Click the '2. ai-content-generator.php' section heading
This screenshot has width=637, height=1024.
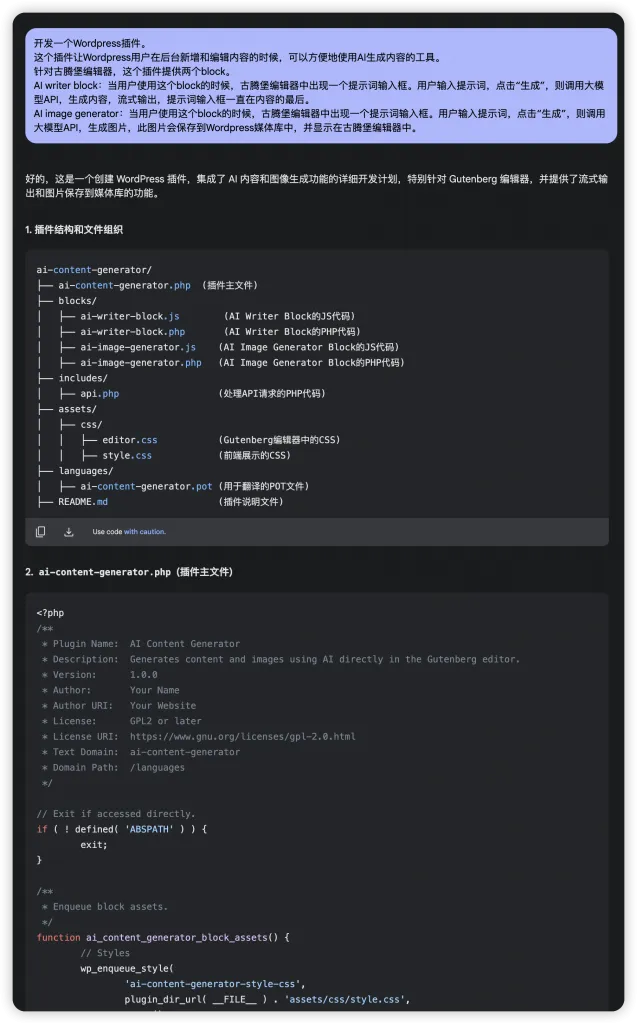[129, 572]
